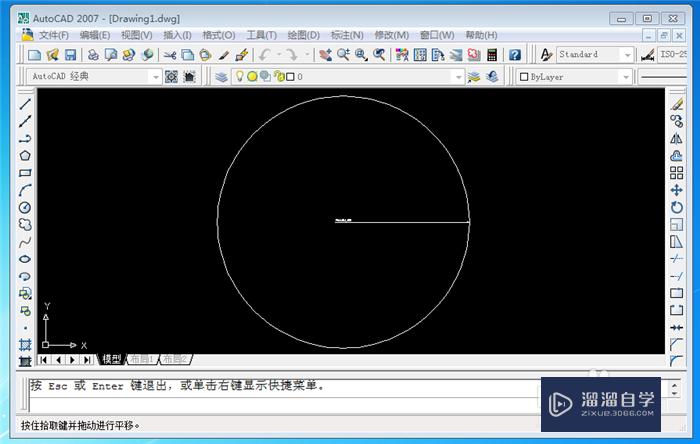Open the 绘图(D) menu

point(304,35)
